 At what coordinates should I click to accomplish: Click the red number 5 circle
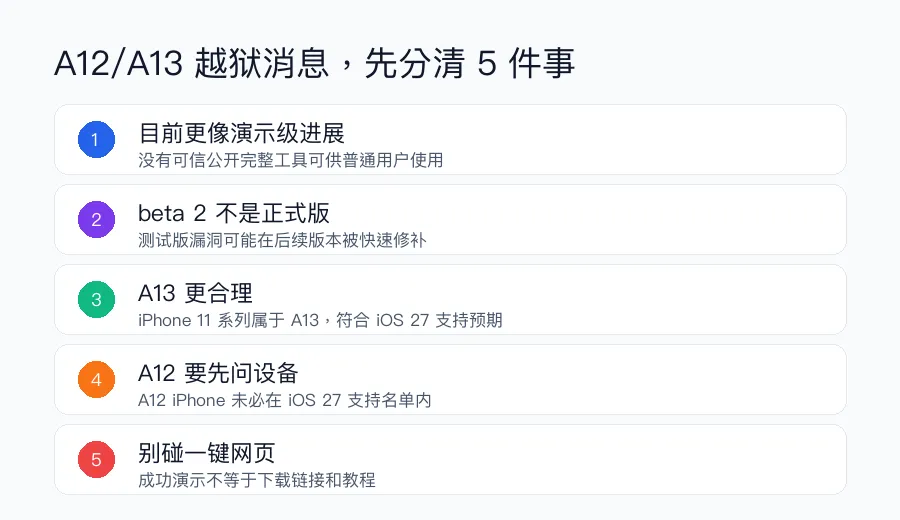(96, 459)
